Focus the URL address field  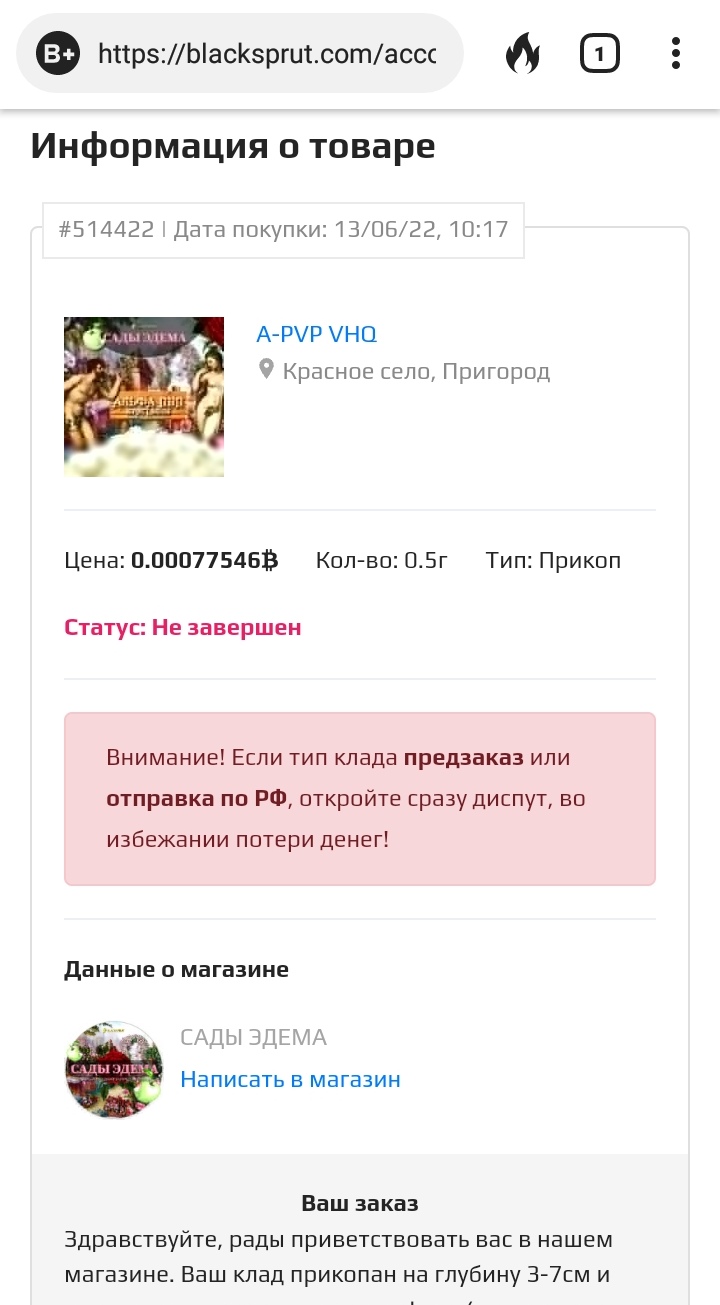(266, 53)
